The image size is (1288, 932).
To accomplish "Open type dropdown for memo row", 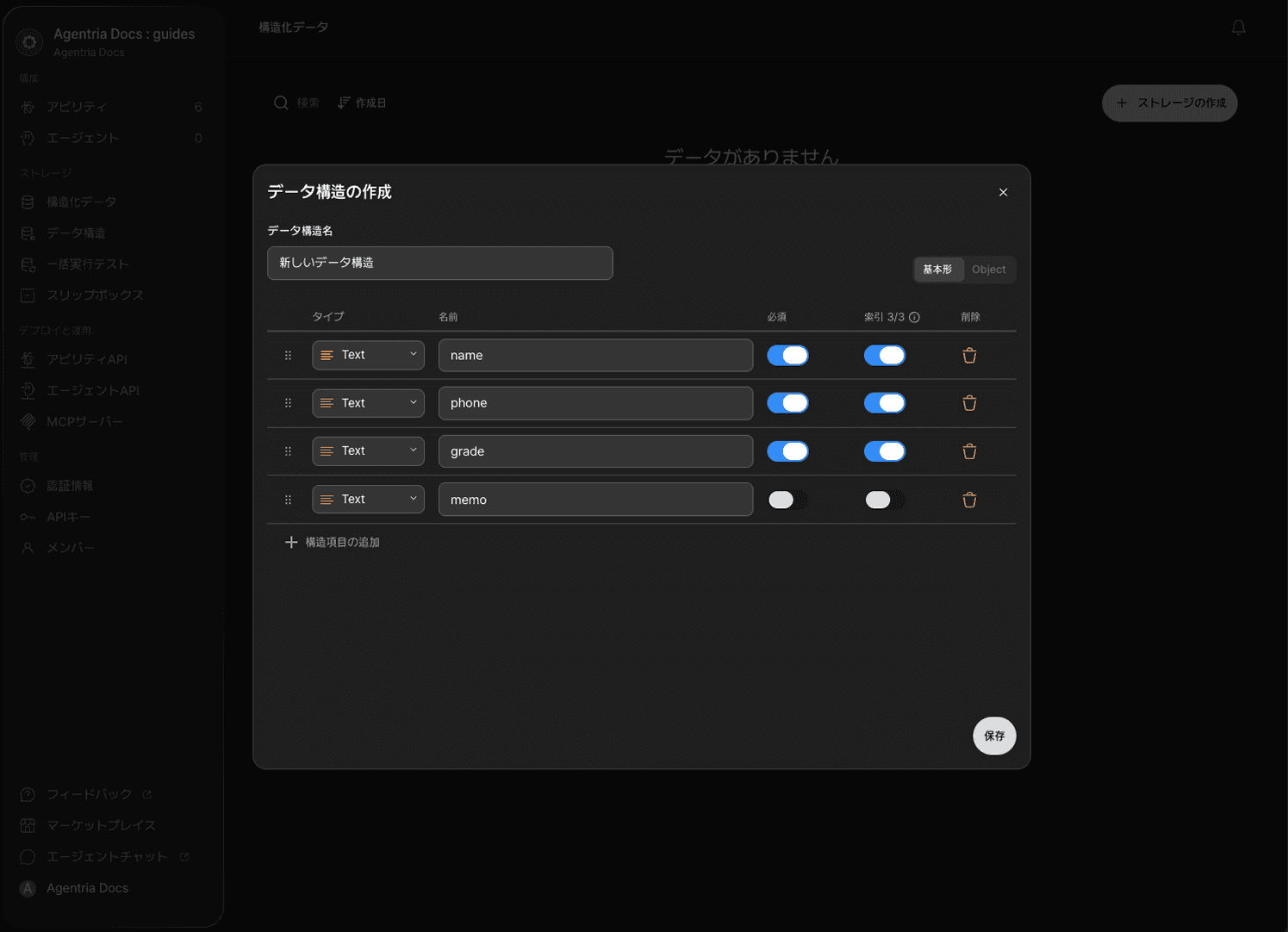I will tap(368, 500).
